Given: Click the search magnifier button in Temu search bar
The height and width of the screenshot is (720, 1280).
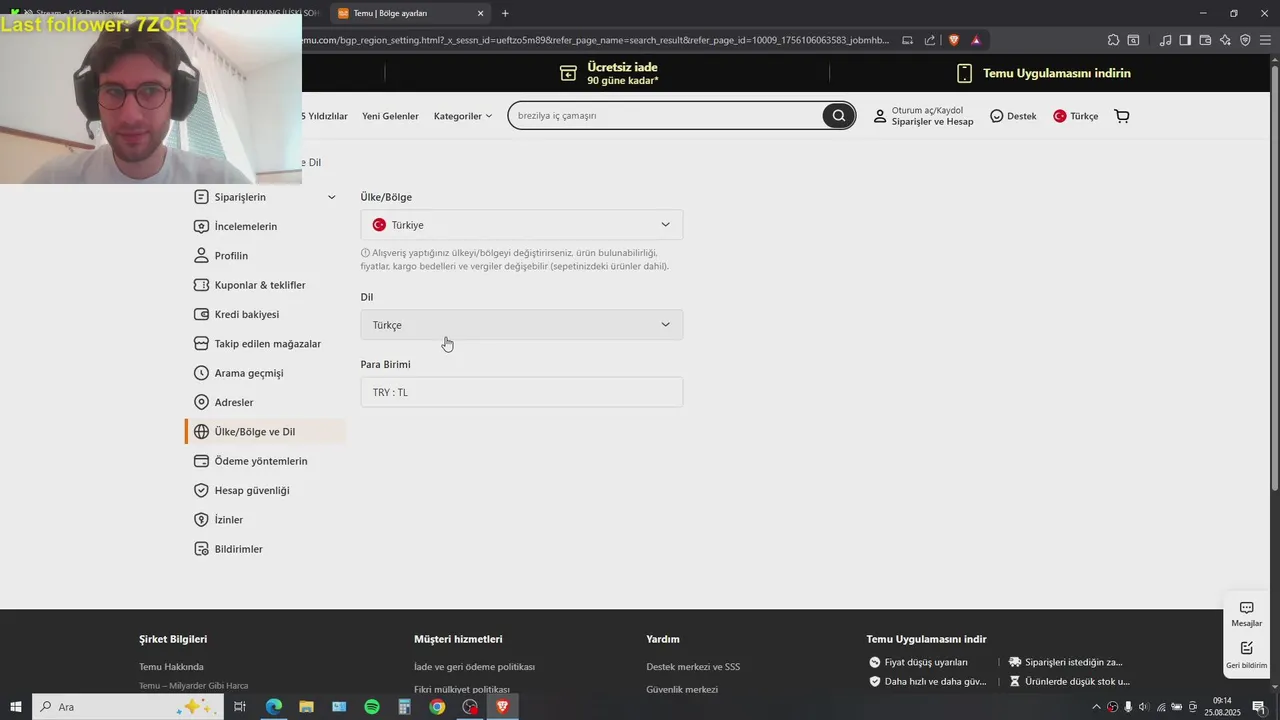Looking at the screenshot, I should tap(838, 116).
